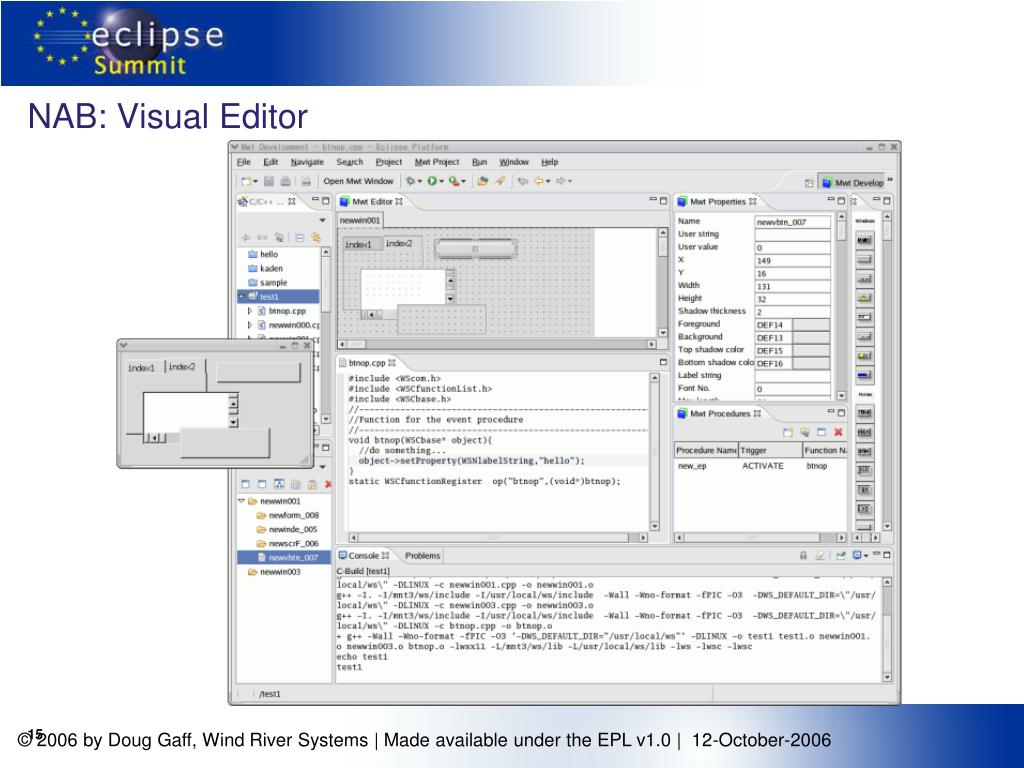
Task: Click the window icon left of red X in Procedures
Action: [822, 432]
